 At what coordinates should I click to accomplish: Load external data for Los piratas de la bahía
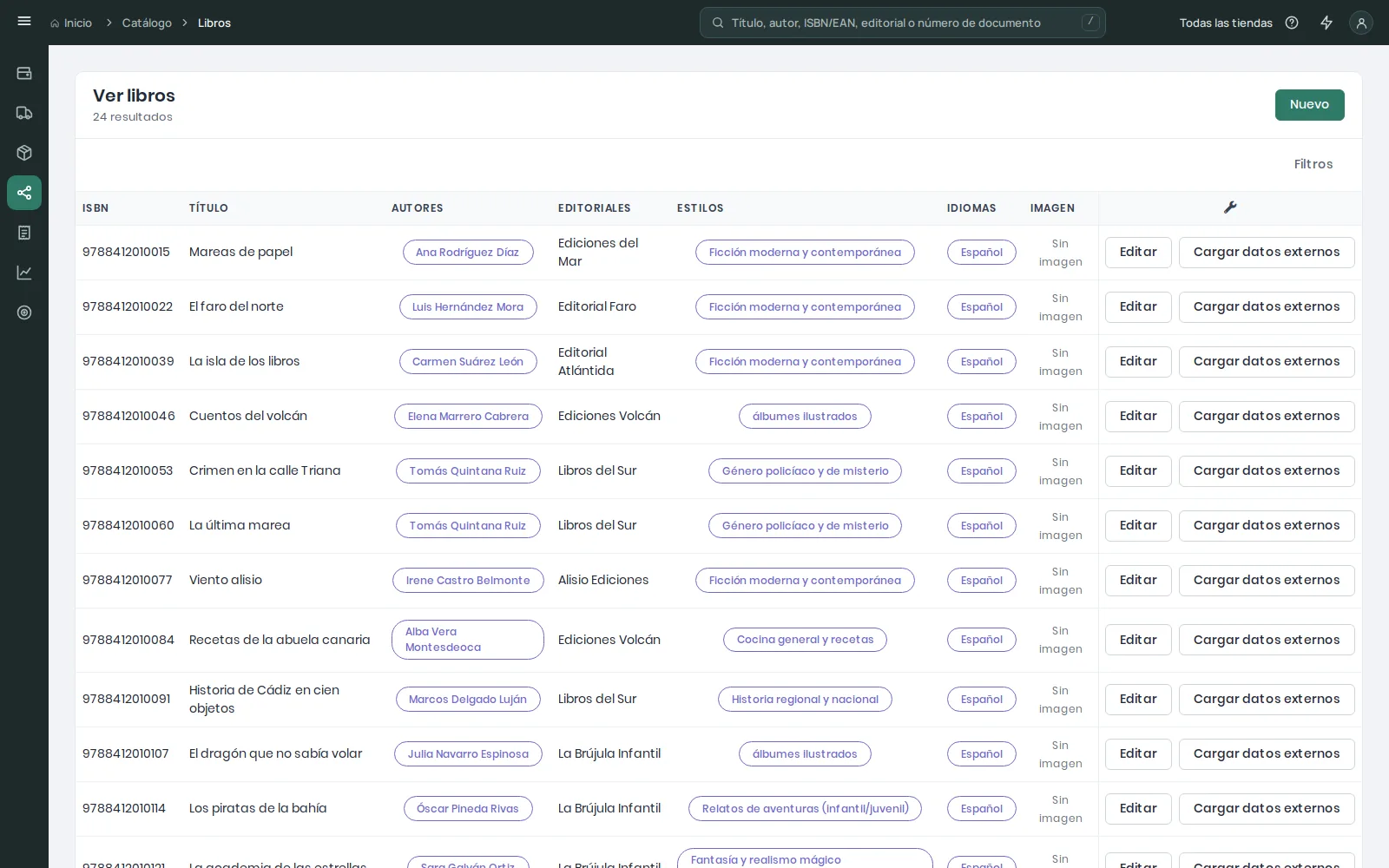click(1267, 809)
